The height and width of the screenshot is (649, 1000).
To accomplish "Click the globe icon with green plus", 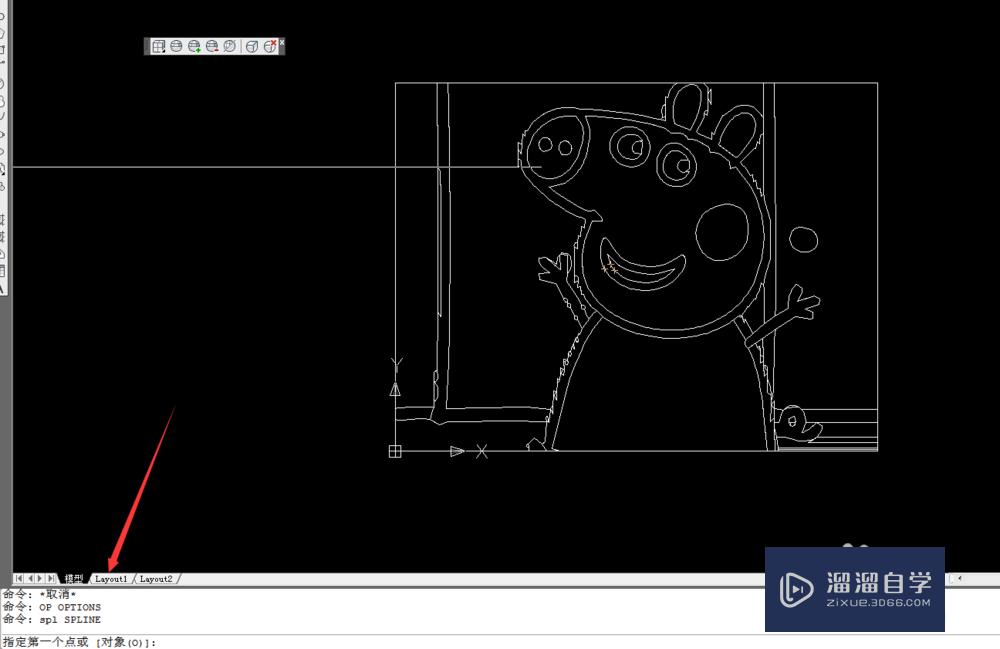I will click(x=194, y=46).
